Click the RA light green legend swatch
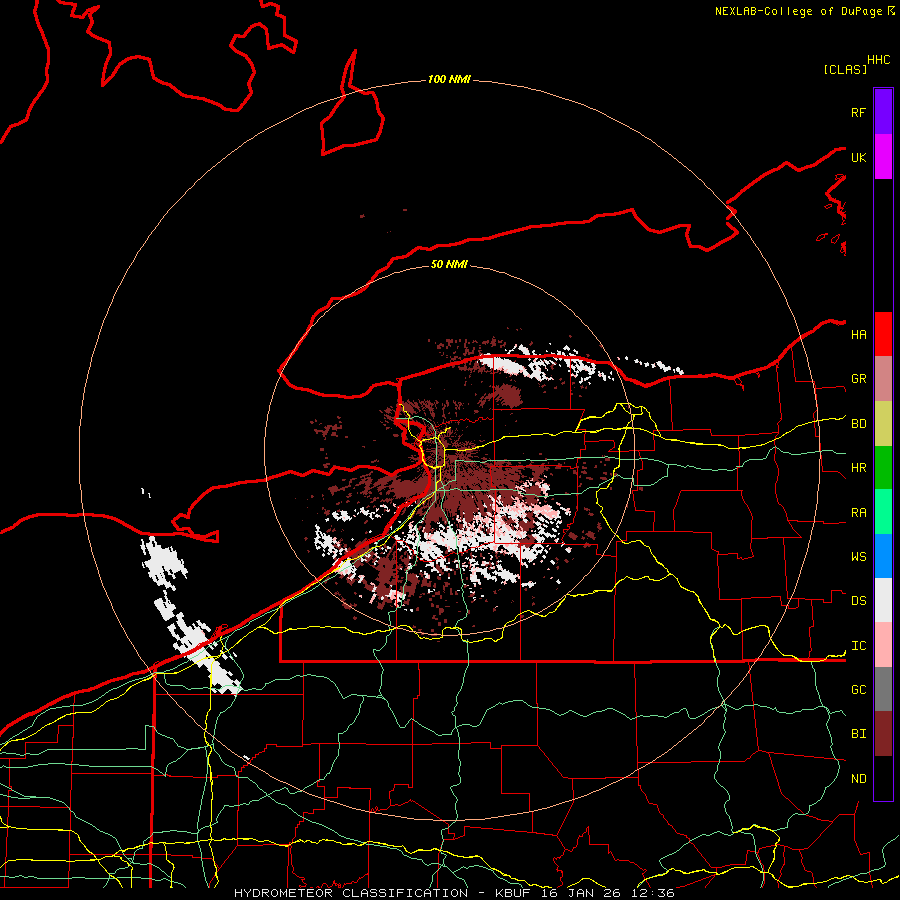Viewport: 900px width, 900px height. click(883, 512)
